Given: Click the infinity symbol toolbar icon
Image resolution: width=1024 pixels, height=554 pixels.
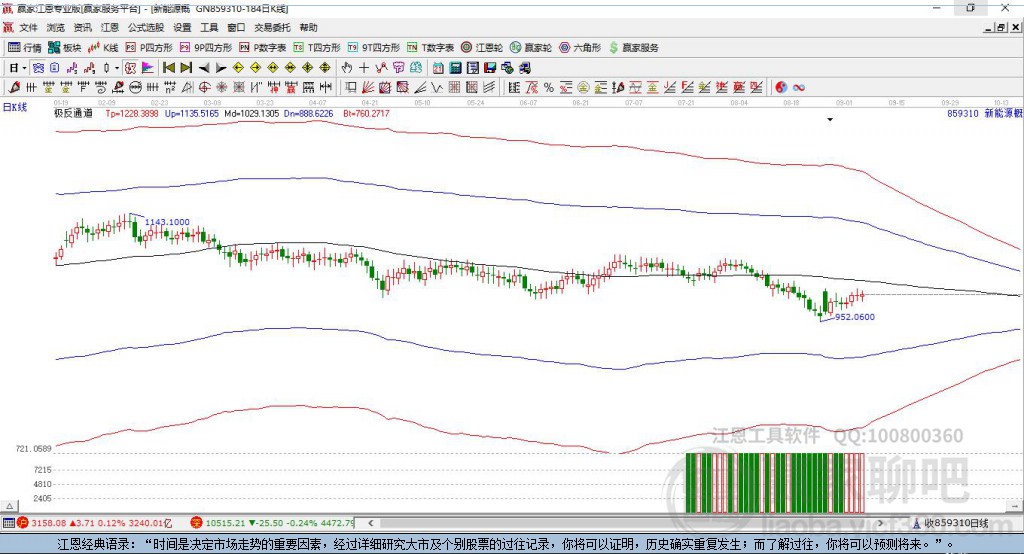Looking at the screenshot, I should 799,88.
